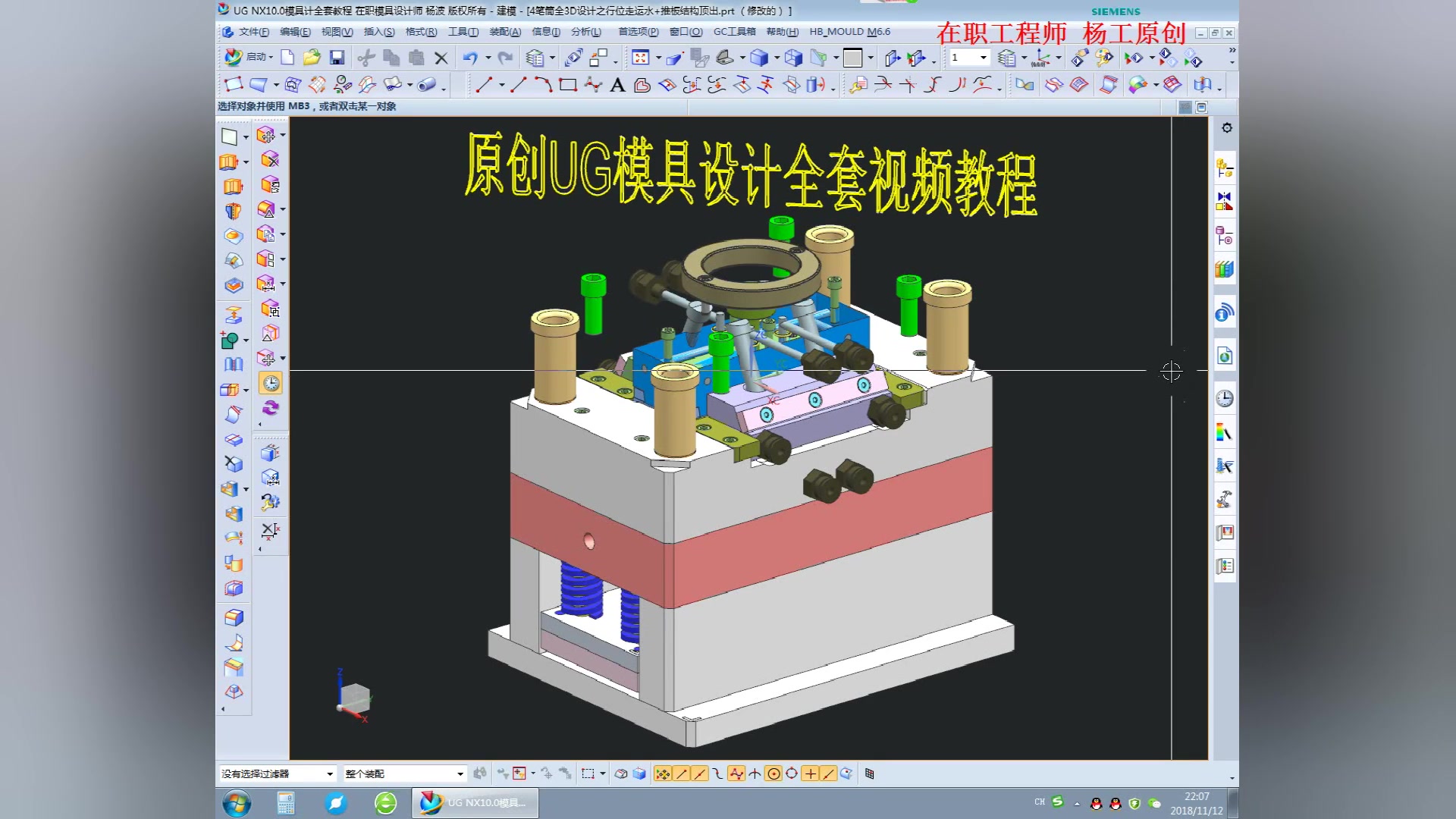Click the Assembly Navigator resource bar icon

pyautogui.click(x=1225, y=168)
